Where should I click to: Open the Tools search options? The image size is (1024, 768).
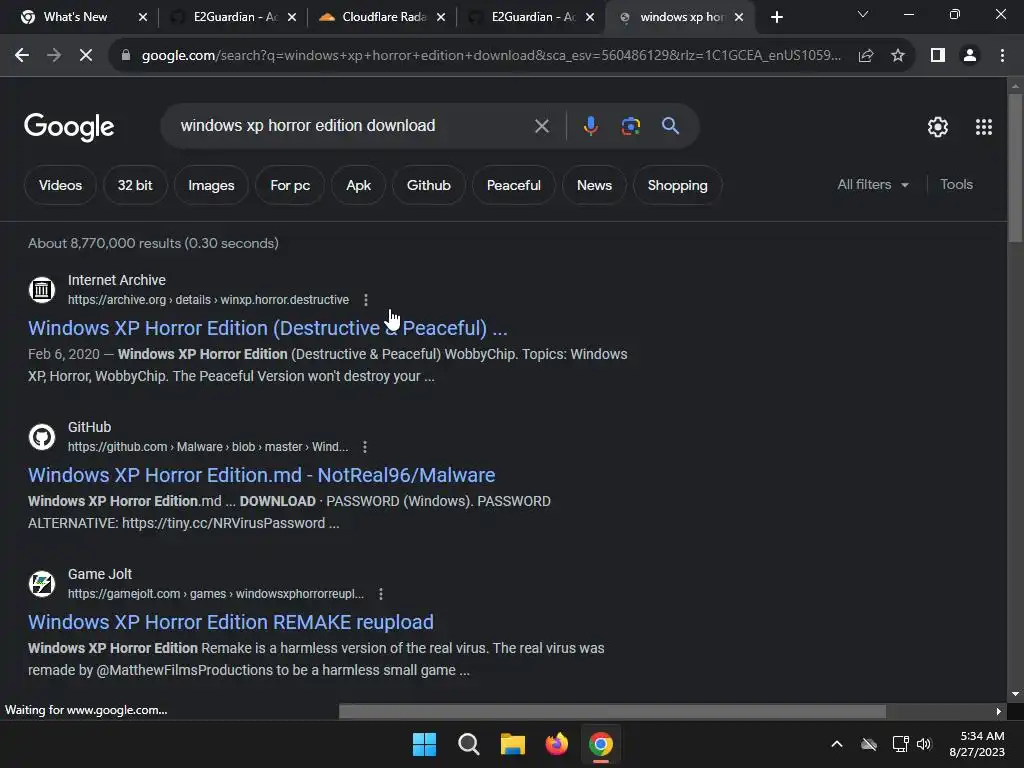click(956, 185)
